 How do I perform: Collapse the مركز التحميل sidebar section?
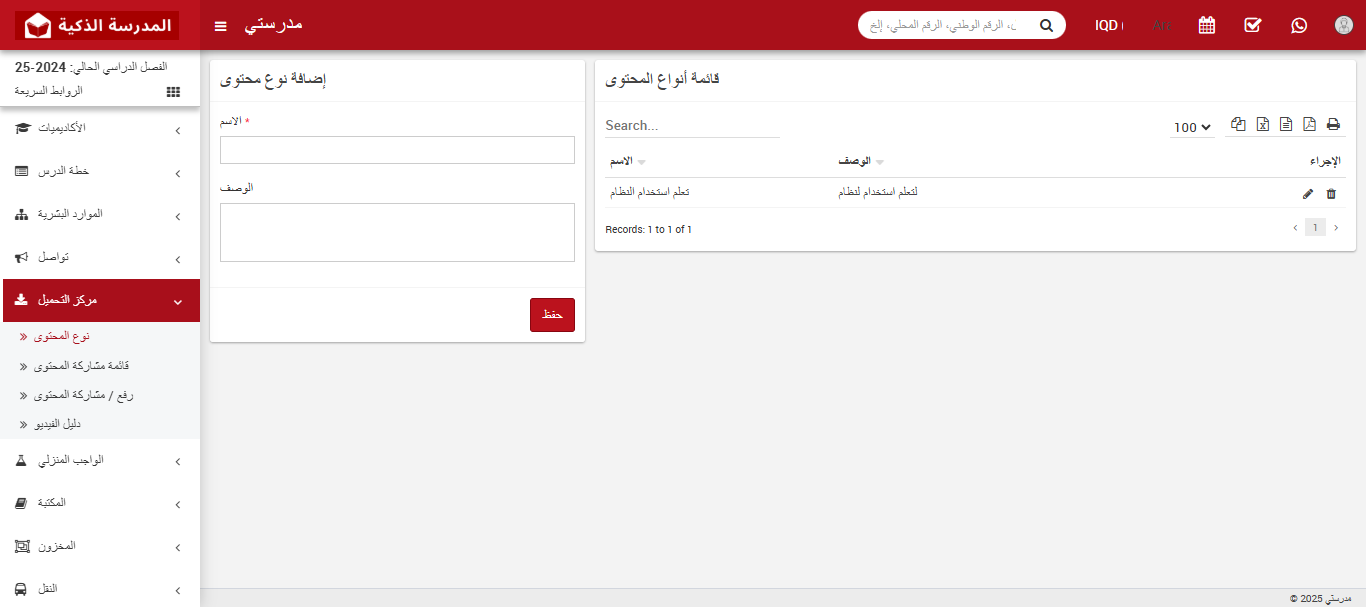[x=100, y=300]
